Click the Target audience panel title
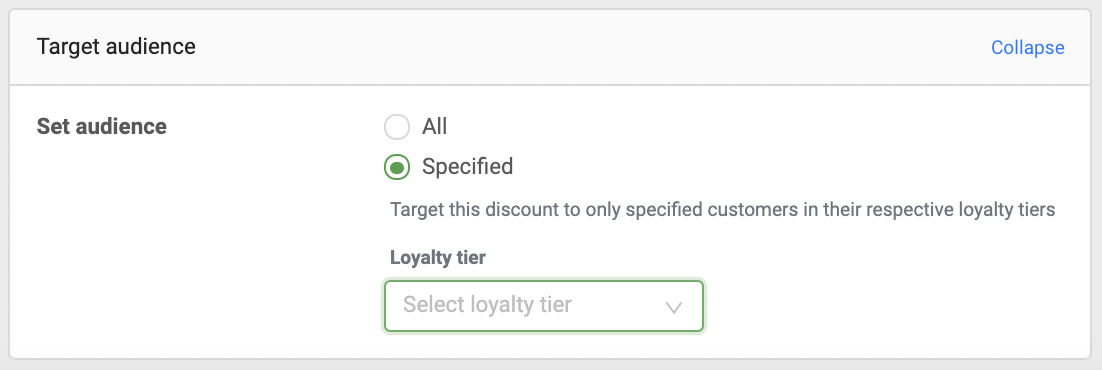1102x370 pixels. [x=116, y=46]
